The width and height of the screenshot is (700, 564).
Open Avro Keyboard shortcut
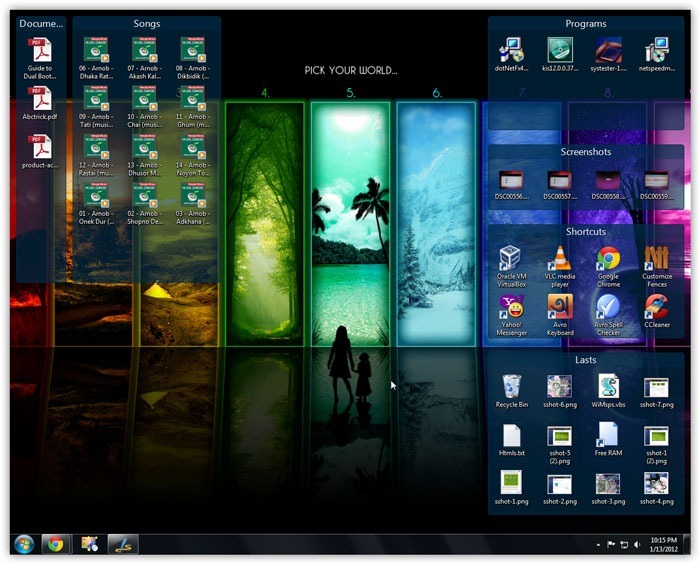pos(560,315)
